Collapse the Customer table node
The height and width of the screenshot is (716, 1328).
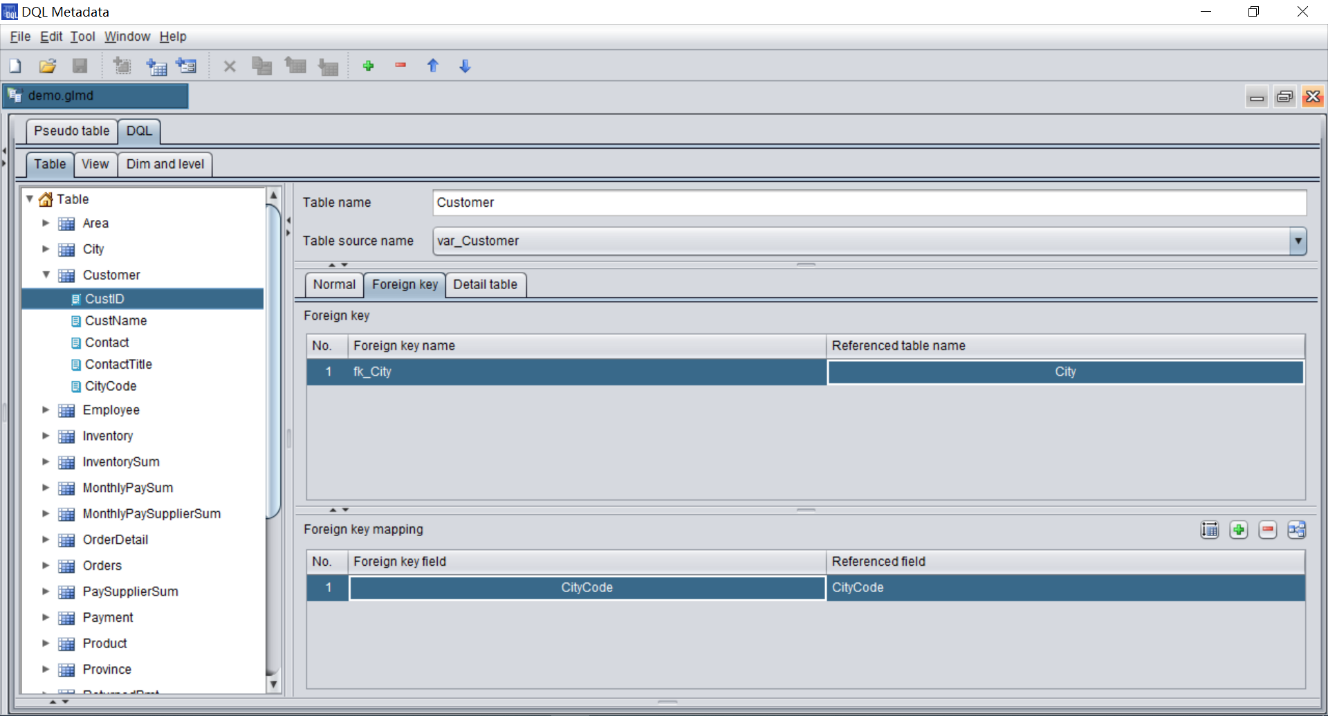(x=46, y=275)
